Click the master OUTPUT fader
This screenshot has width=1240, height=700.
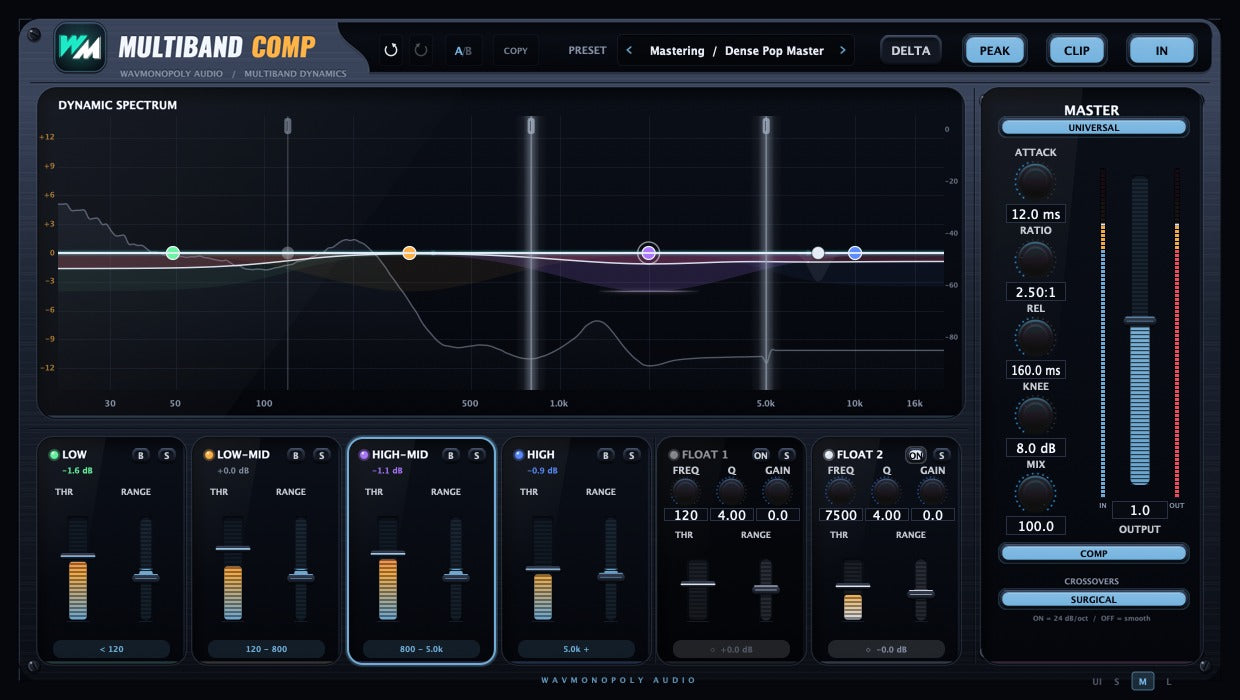tap(1140, 330)
